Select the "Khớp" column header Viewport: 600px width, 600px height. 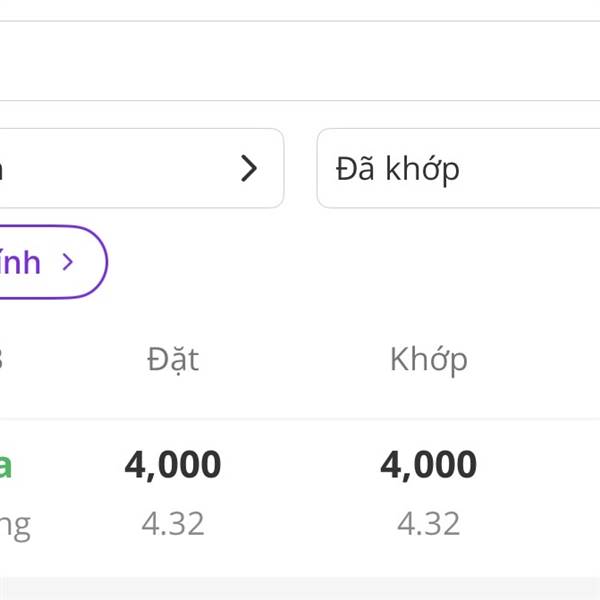[428, 359]
